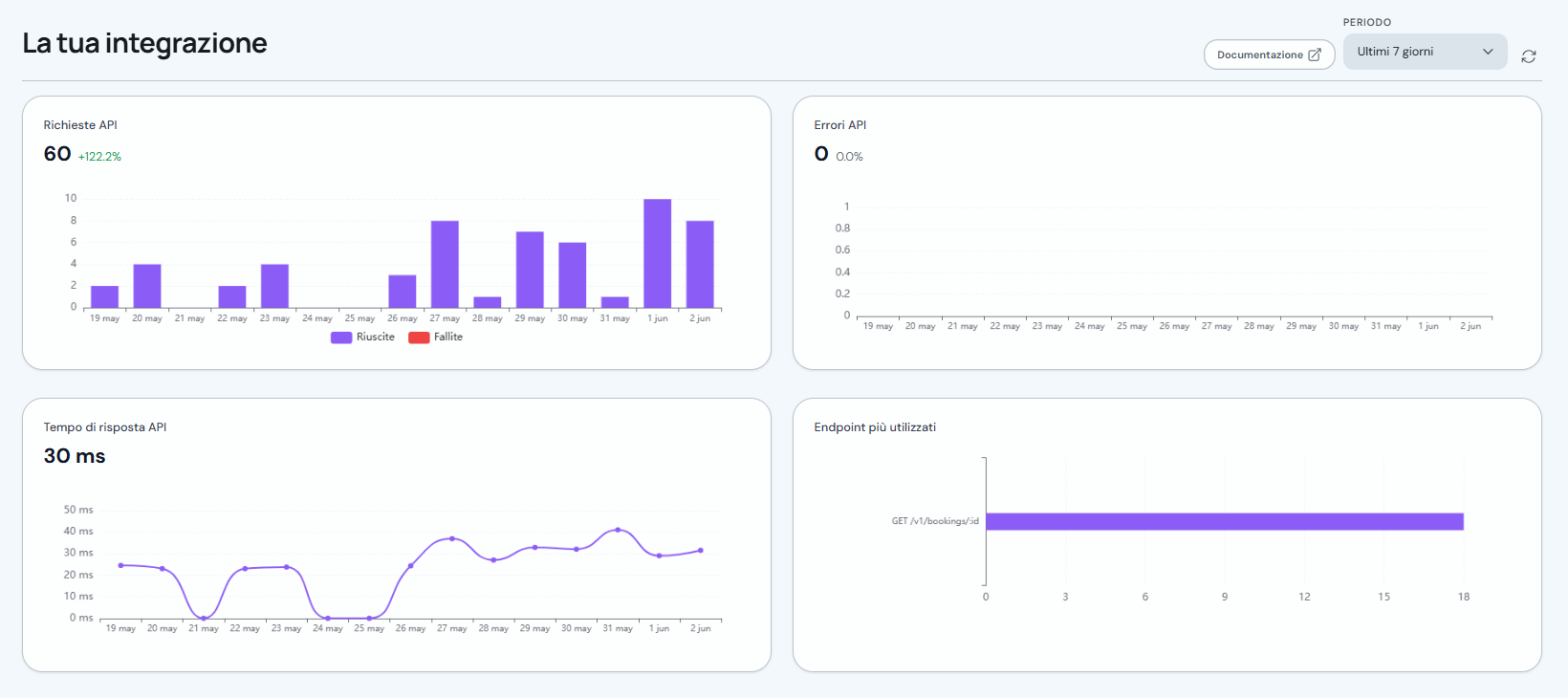Open the Ultimi 7 giorni period dropdown
Viewport: 1568px width, 698px height.
coord(1425,52)
